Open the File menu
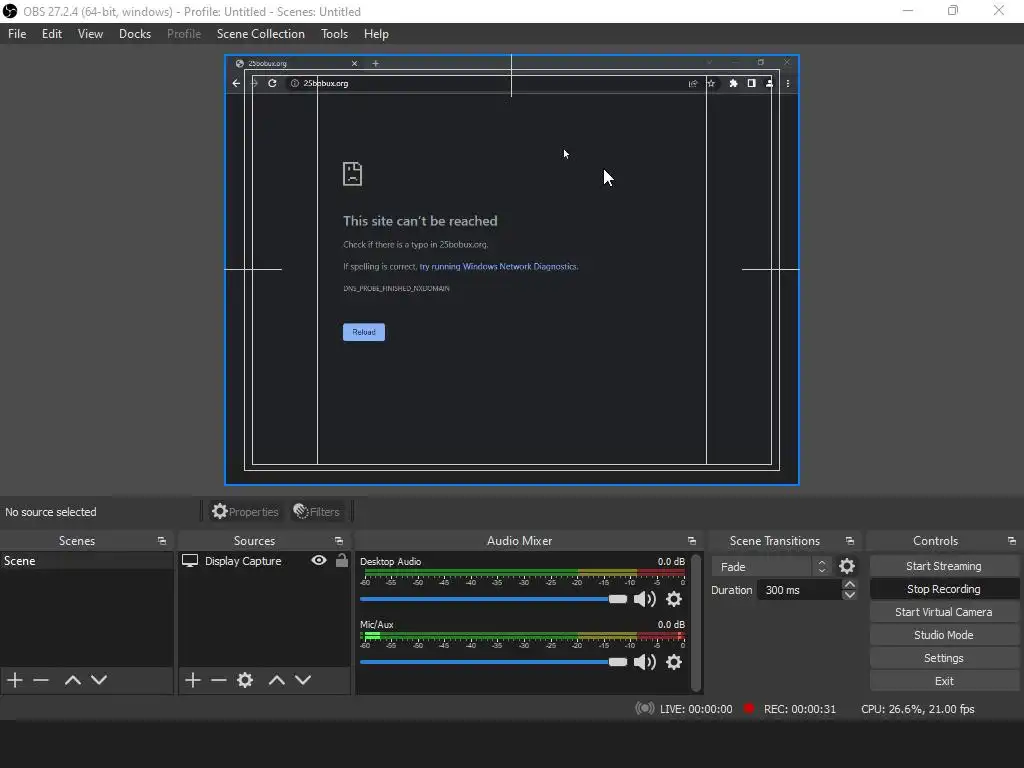The width and height of the screenshot is (1024, 768). [x=17, y=34]
